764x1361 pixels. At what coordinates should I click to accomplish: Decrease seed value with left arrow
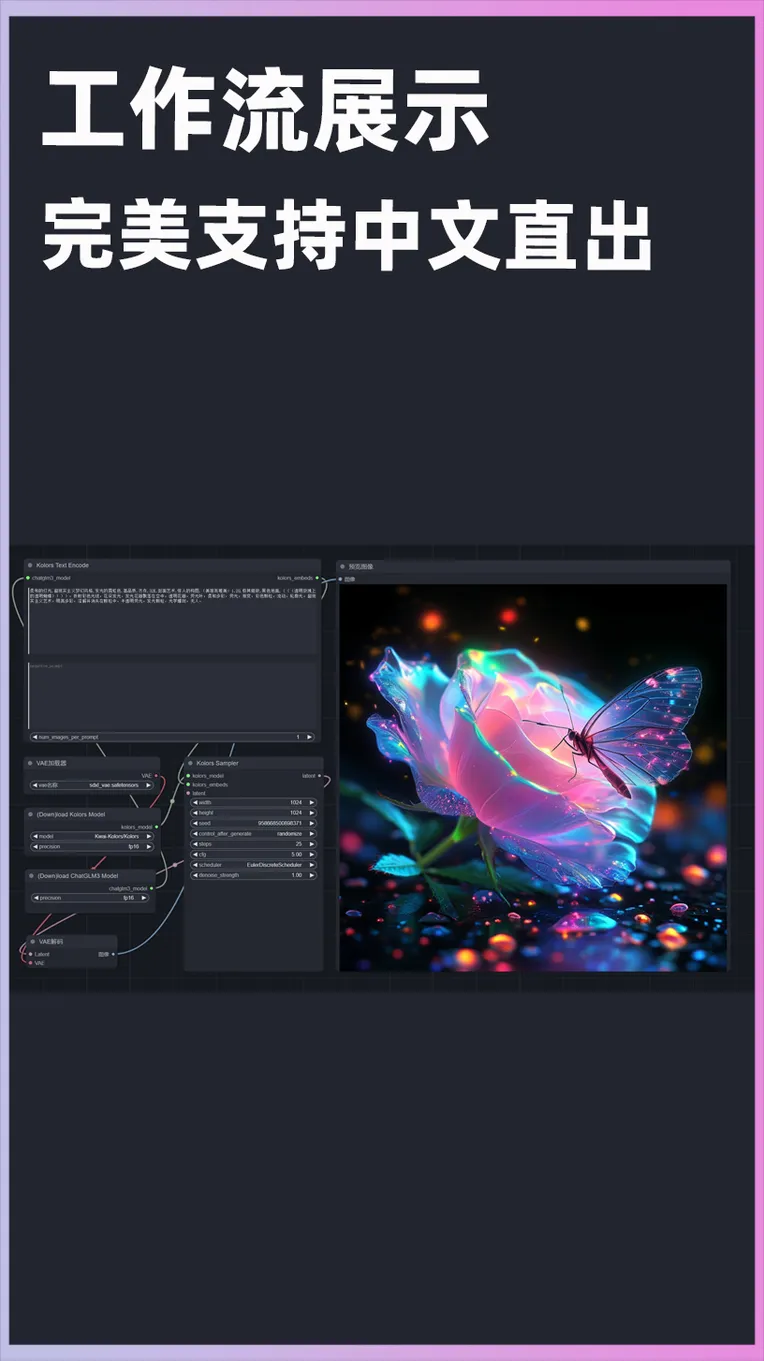pos(194,823)
